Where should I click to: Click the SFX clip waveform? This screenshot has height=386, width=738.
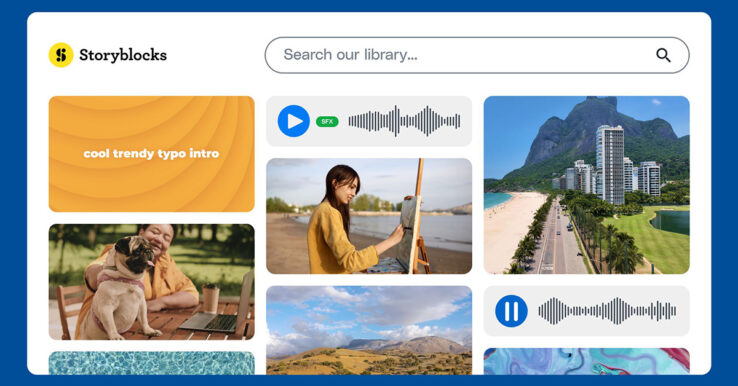pyautogui.click(x=404, y=121)
